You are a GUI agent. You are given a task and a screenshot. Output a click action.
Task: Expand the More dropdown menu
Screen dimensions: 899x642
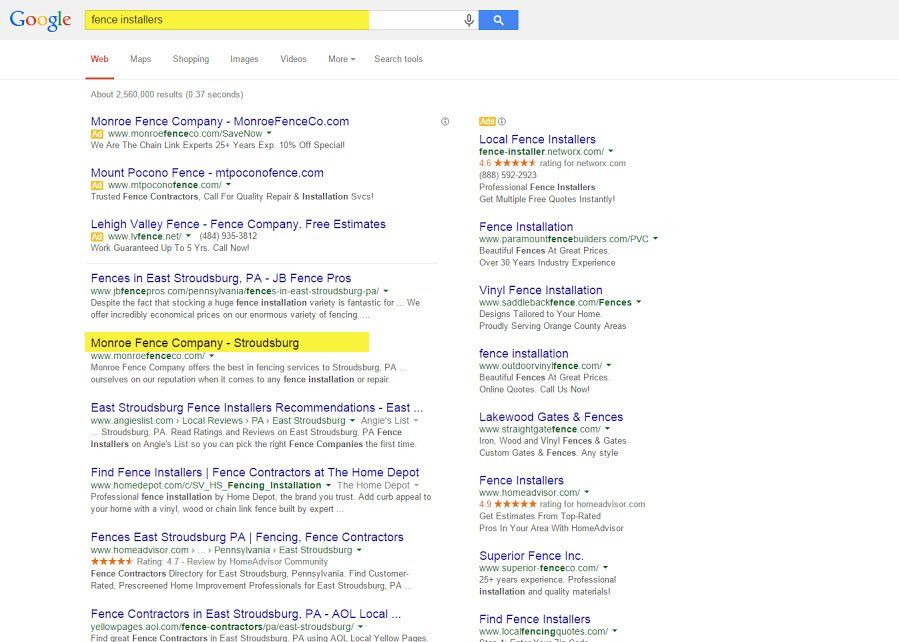tap(342, 59)
